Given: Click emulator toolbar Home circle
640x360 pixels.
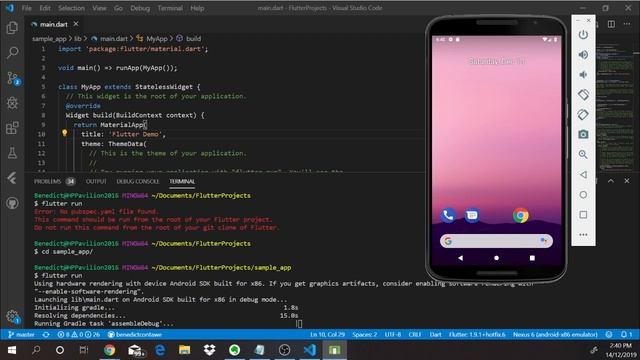Looking at the screenshot, I should click(583, 195).
